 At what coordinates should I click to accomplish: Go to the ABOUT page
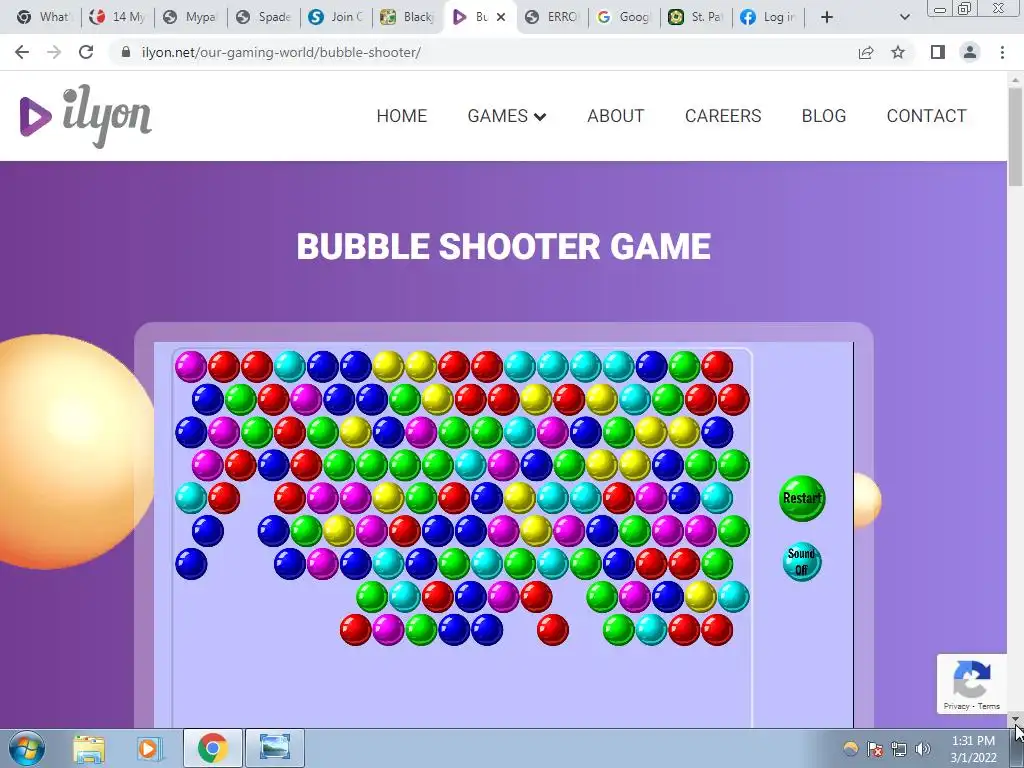click(x=615, y=116)
